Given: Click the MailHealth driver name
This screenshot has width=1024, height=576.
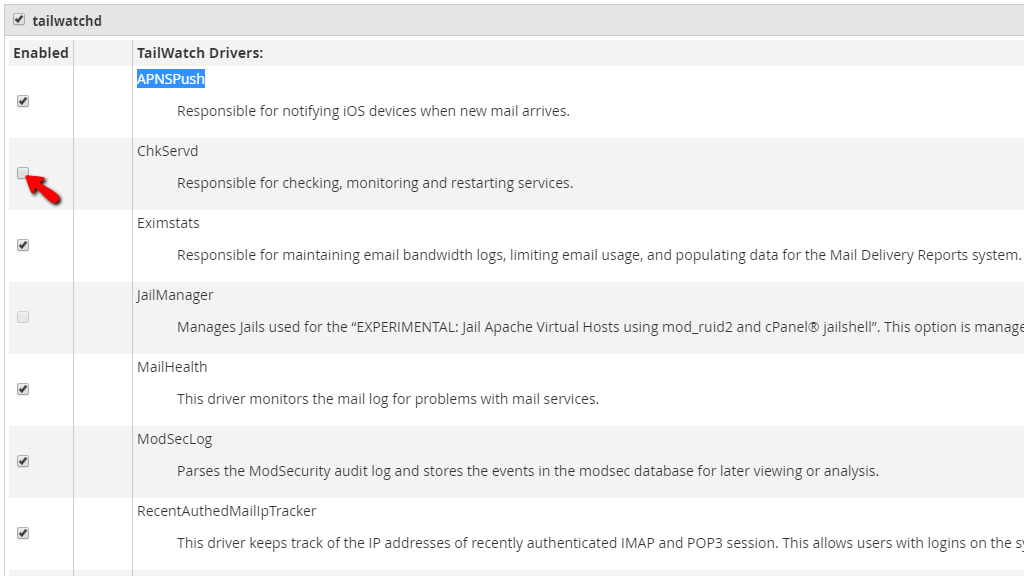Looking at the screenshot, I should pyautogui.click(x=172, y=367).
